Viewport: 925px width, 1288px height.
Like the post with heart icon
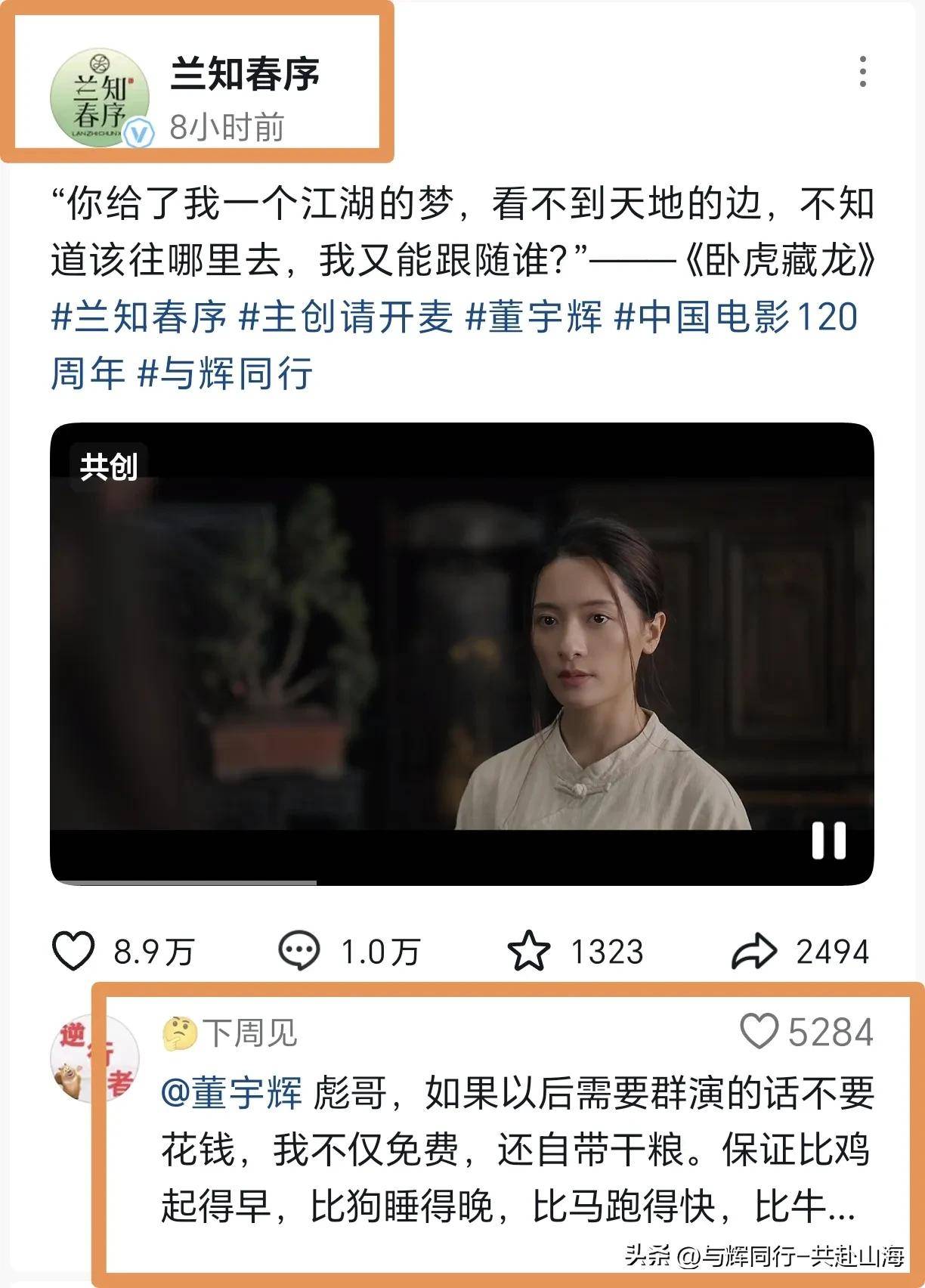coord(73,951)
